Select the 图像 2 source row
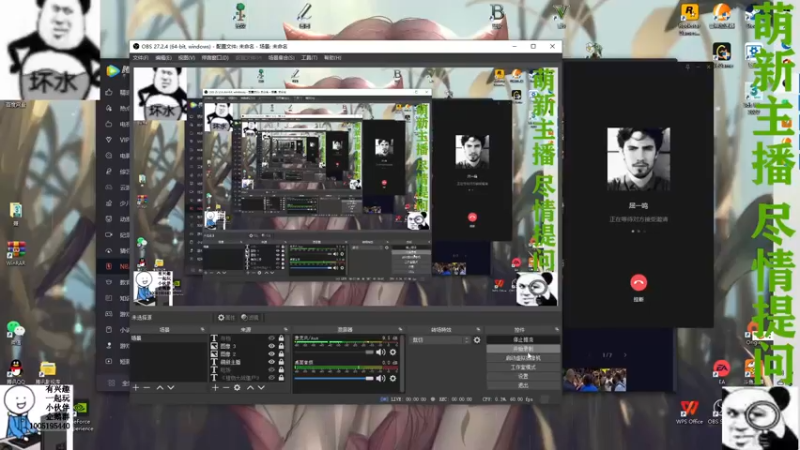The image size is (800, 450). coord(248,354)
